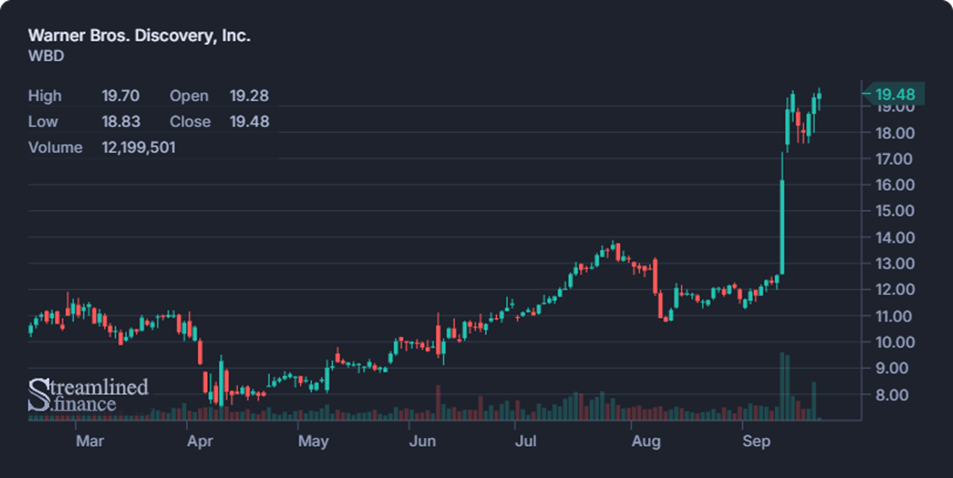Viewport: 953px width, 478px height.
Task: Click the WBD ticker symbol
Action: coord(46,56)
